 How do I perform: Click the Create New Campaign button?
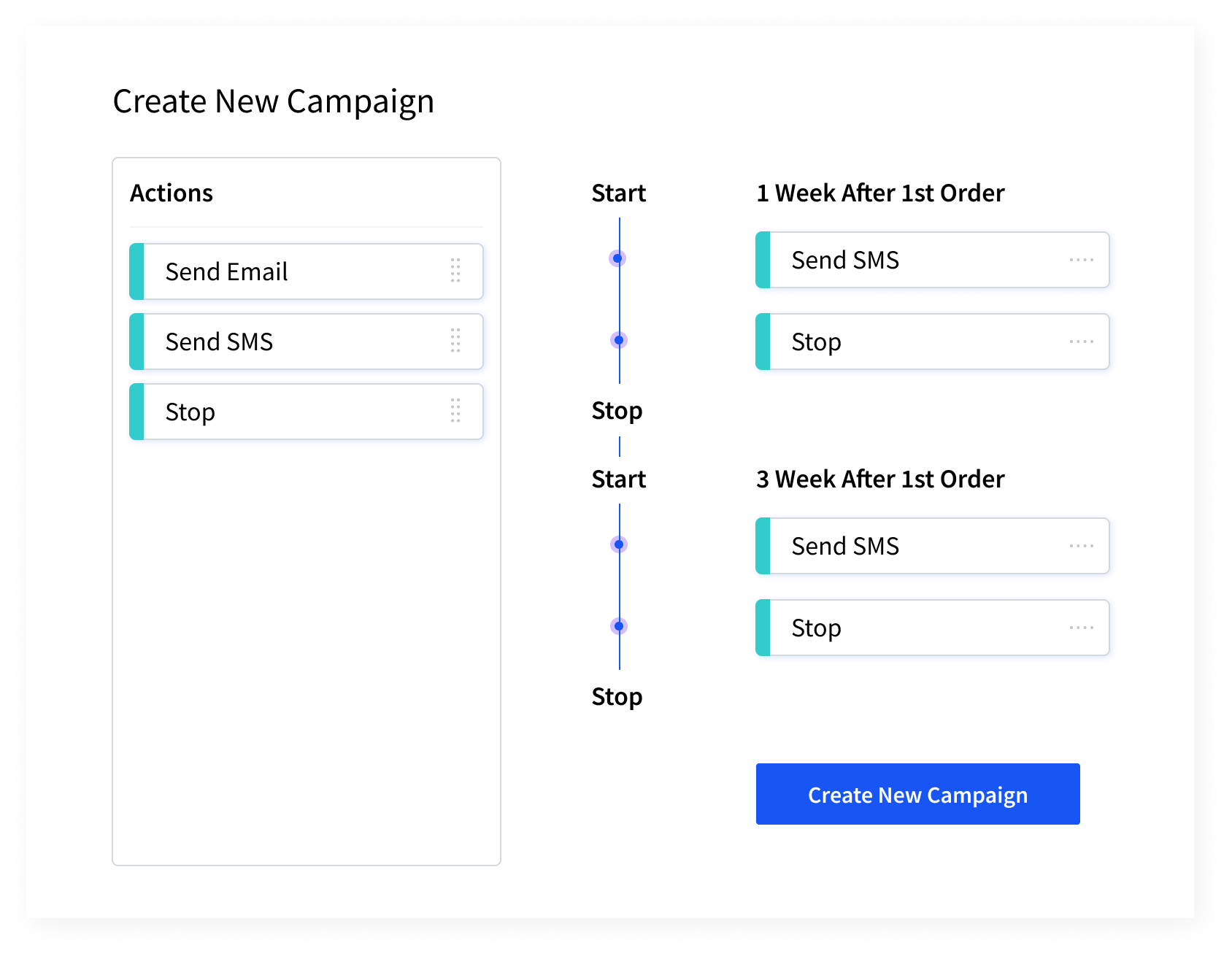[x=917, y=794]
